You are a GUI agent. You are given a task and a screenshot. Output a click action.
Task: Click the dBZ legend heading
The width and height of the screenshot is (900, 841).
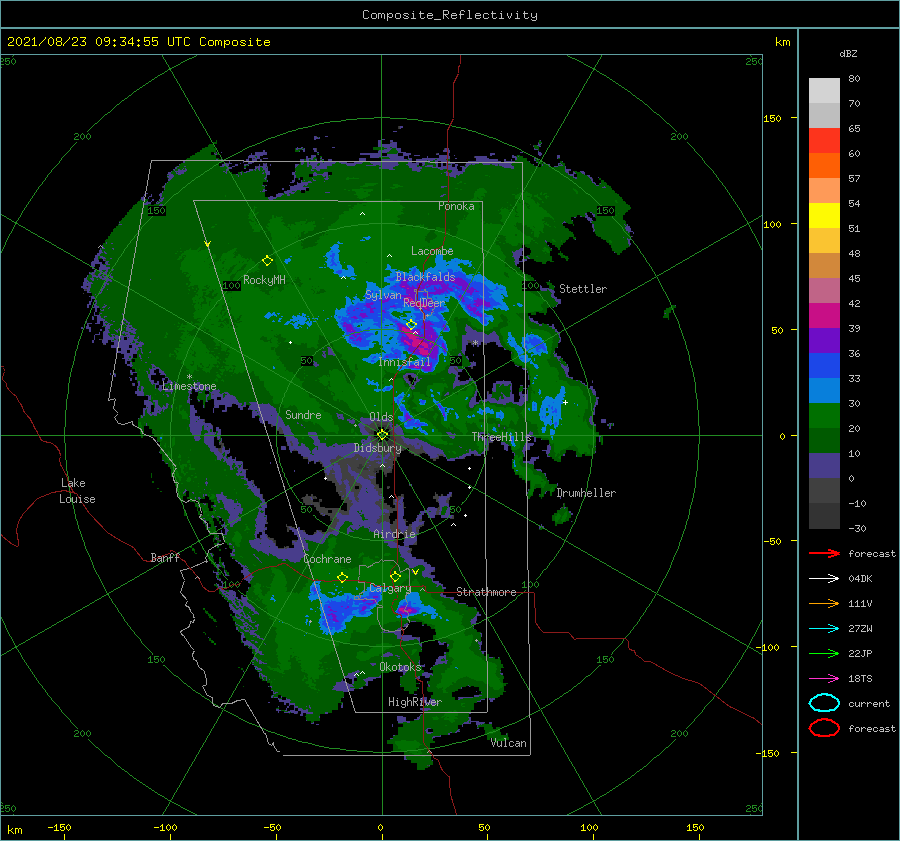848,53
